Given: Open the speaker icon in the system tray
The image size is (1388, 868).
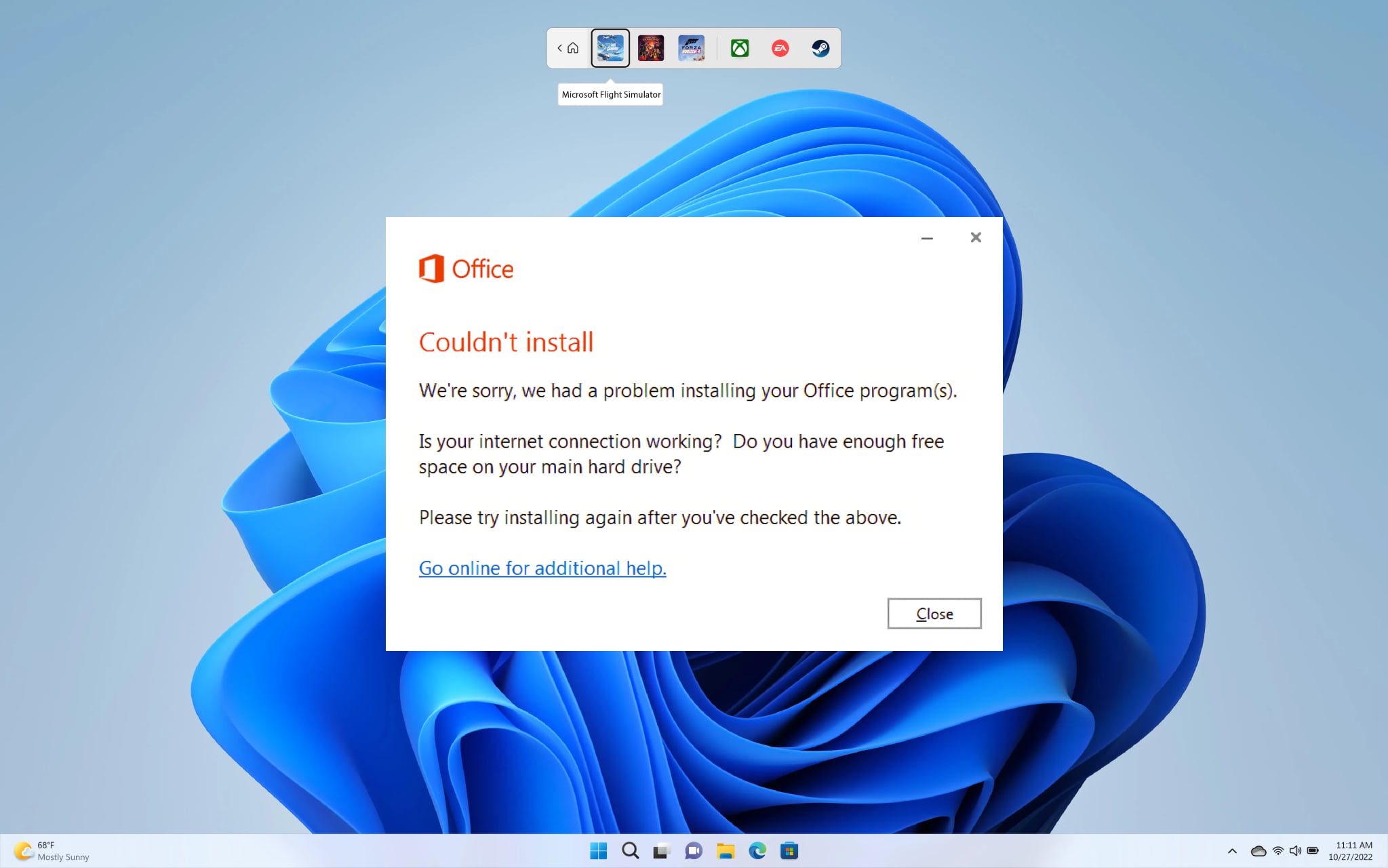Looking at the screenshot, I should tap(1296, 850).
